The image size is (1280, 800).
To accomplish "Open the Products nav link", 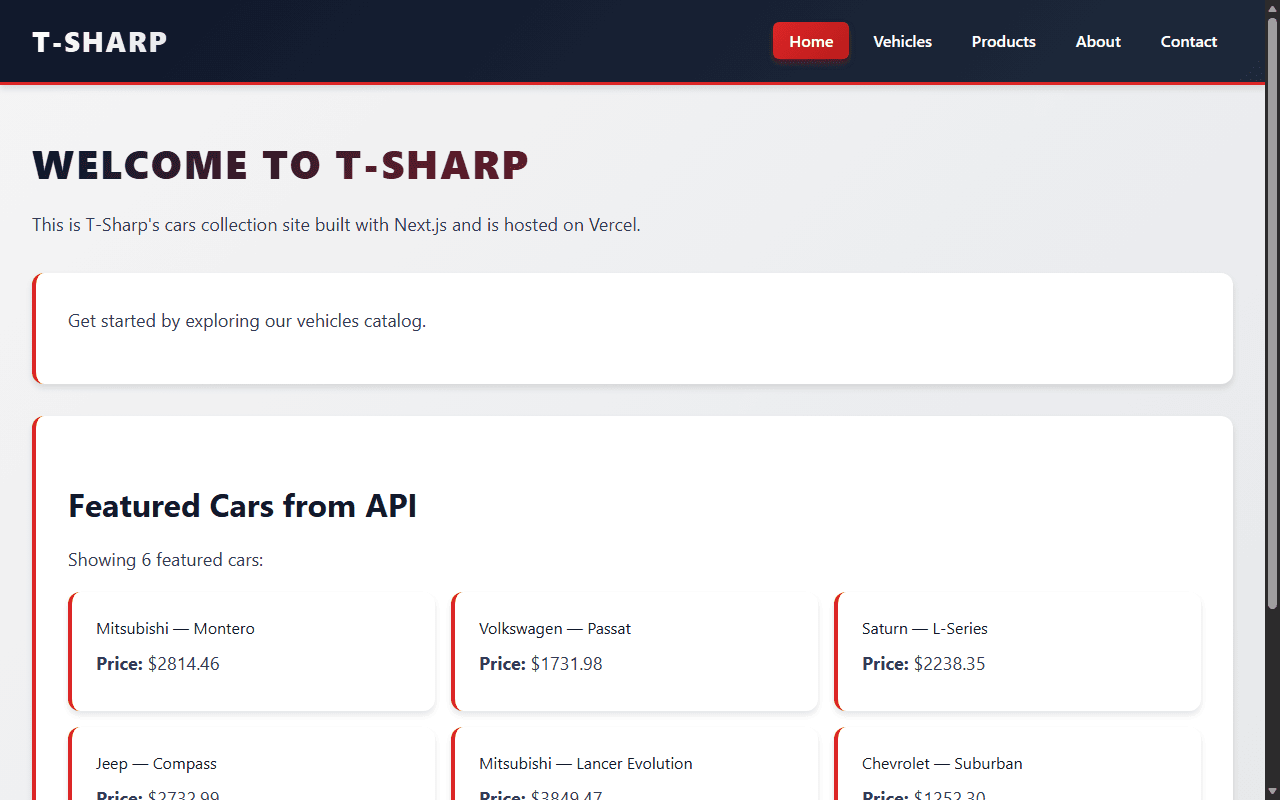I will click(x=1004, y=41).
